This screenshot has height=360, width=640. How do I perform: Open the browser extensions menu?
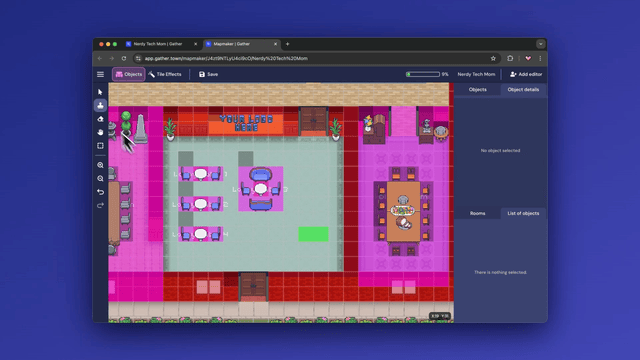click(510, 58)
